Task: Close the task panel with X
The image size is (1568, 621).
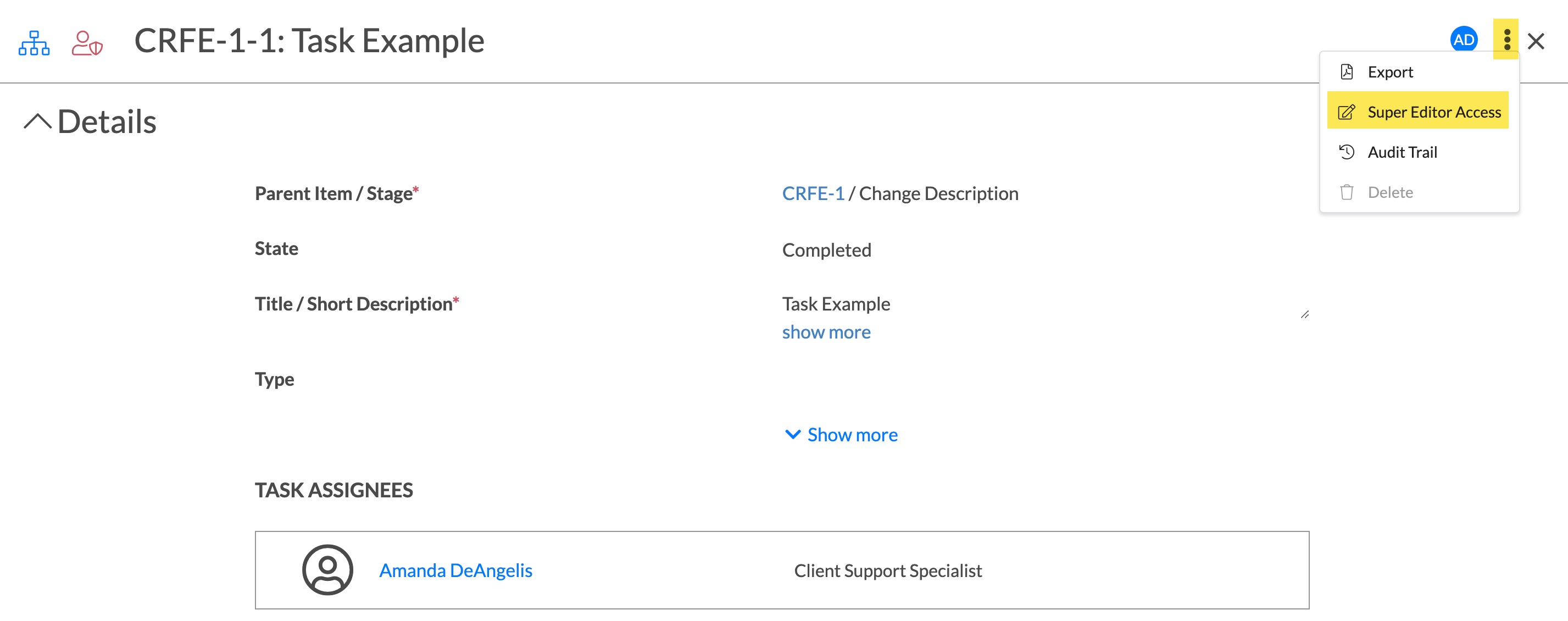Action: tap(1536, 41)
